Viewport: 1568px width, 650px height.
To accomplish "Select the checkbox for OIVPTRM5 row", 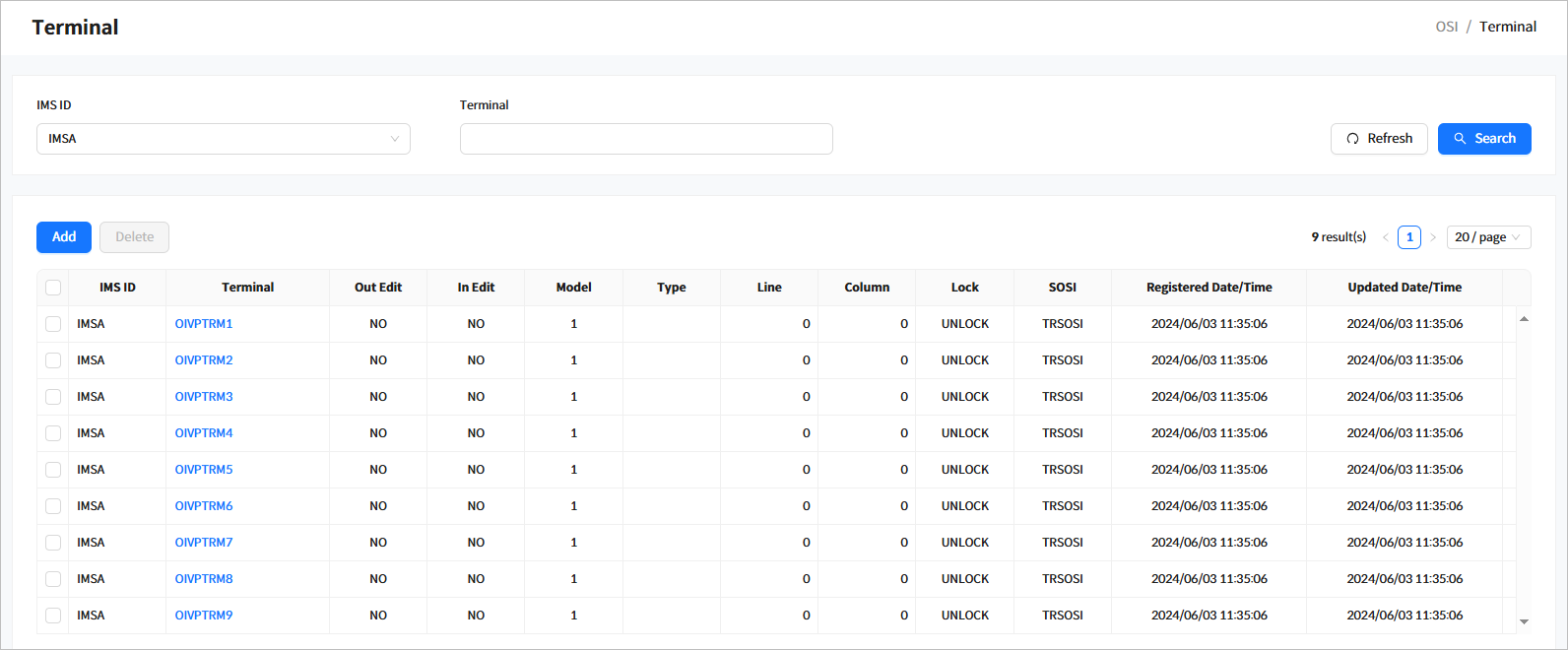I will [x=53, y=470].
